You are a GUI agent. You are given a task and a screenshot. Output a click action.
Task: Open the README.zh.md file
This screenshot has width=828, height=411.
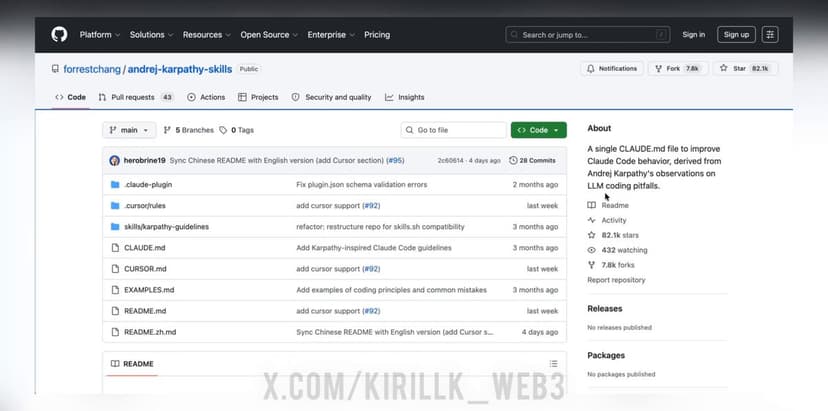click(x=150, y=332)
